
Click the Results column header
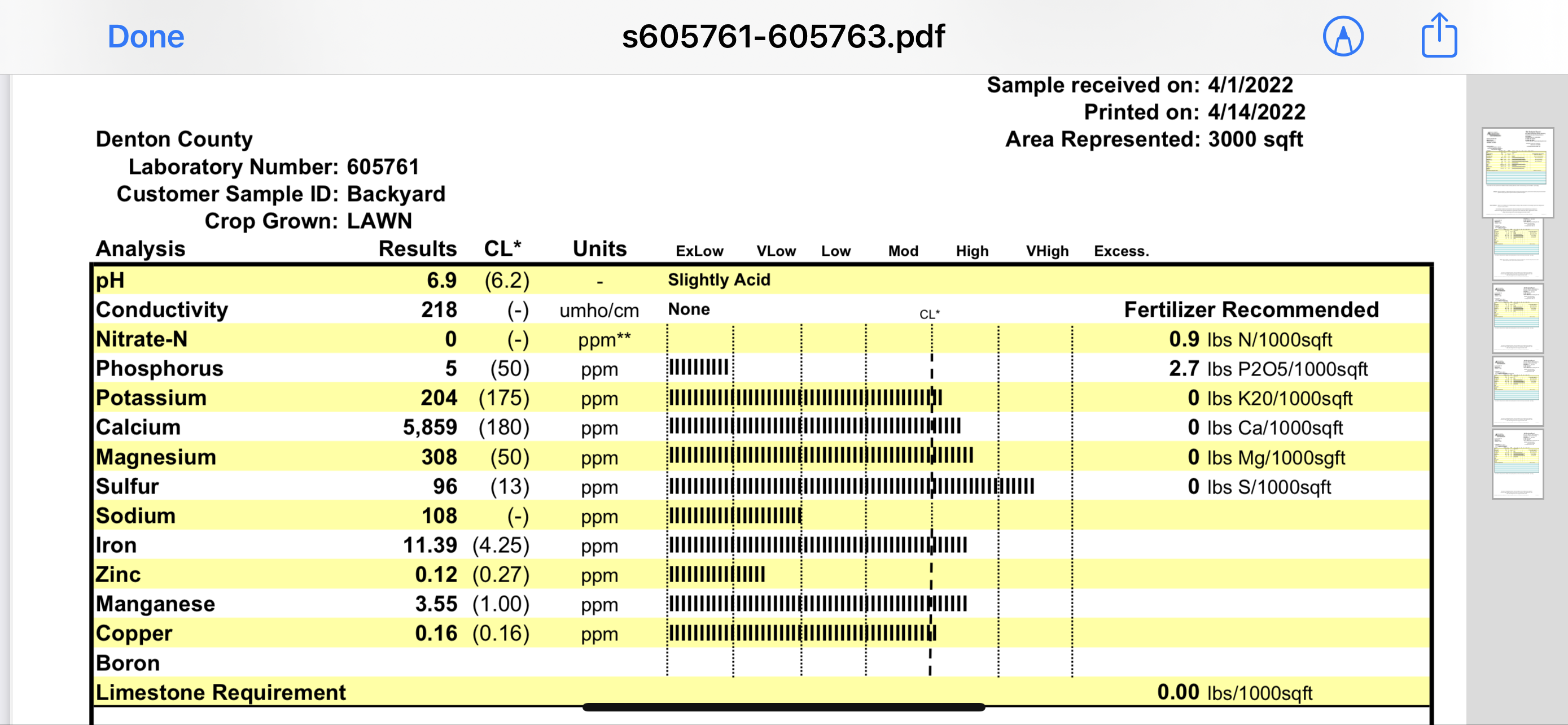click(x=418, y=249)
